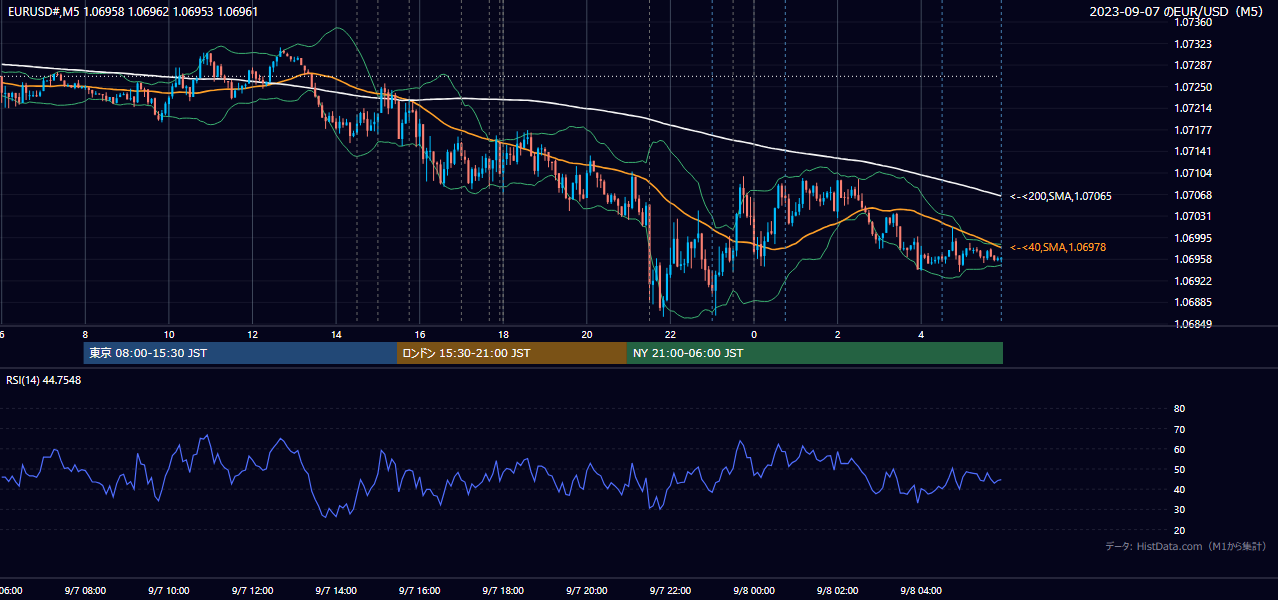Click the 9/7 16:00 date axis label
Screen dimensions: 1278x600
(420, 591)
